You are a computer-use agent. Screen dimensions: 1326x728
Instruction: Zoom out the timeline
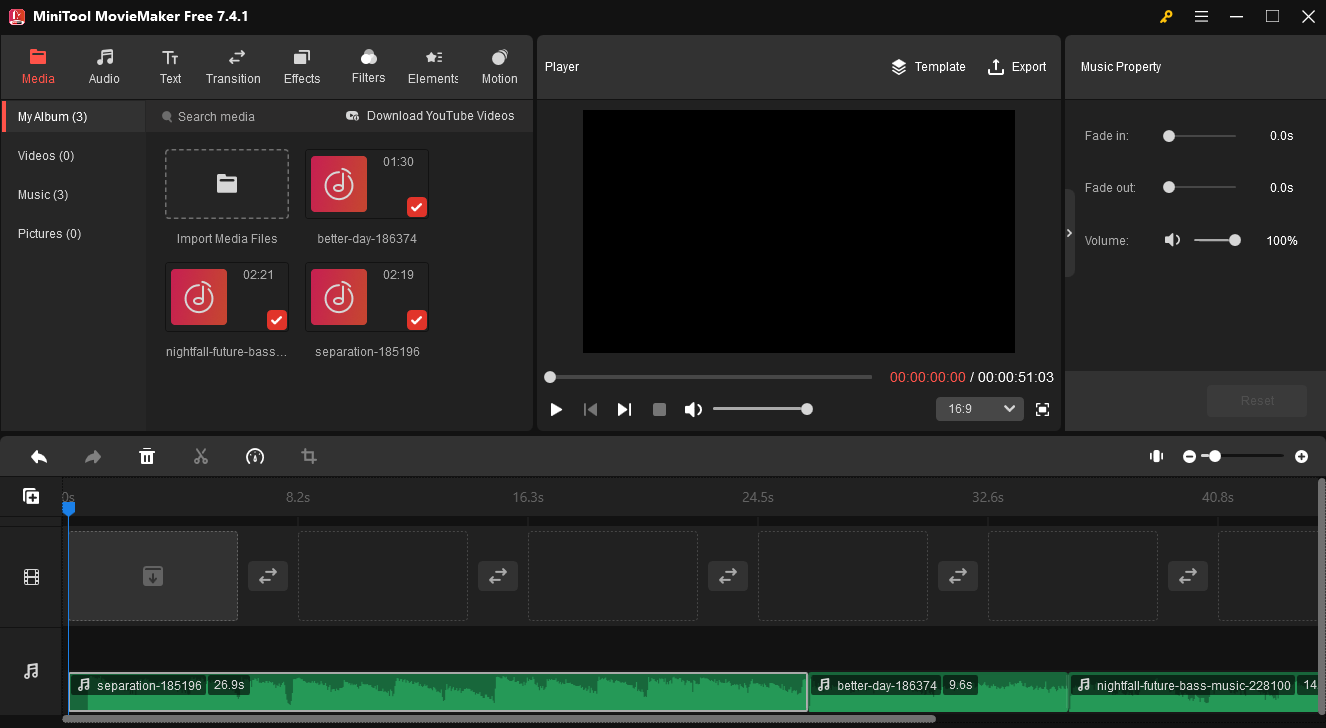1189,456
